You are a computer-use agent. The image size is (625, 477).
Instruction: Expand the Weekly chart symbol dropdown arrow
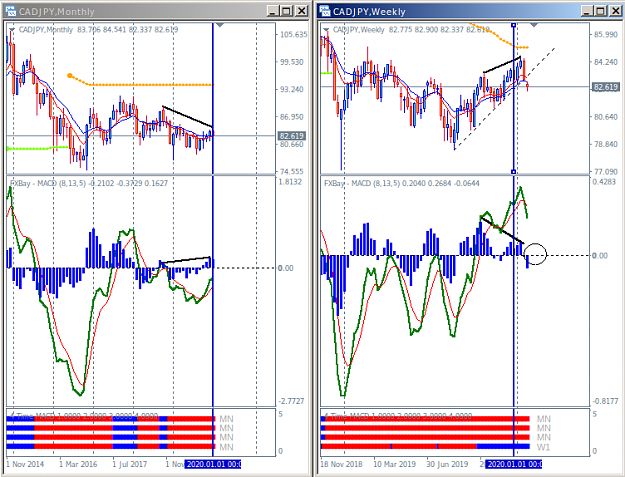[x=326, y=30]
